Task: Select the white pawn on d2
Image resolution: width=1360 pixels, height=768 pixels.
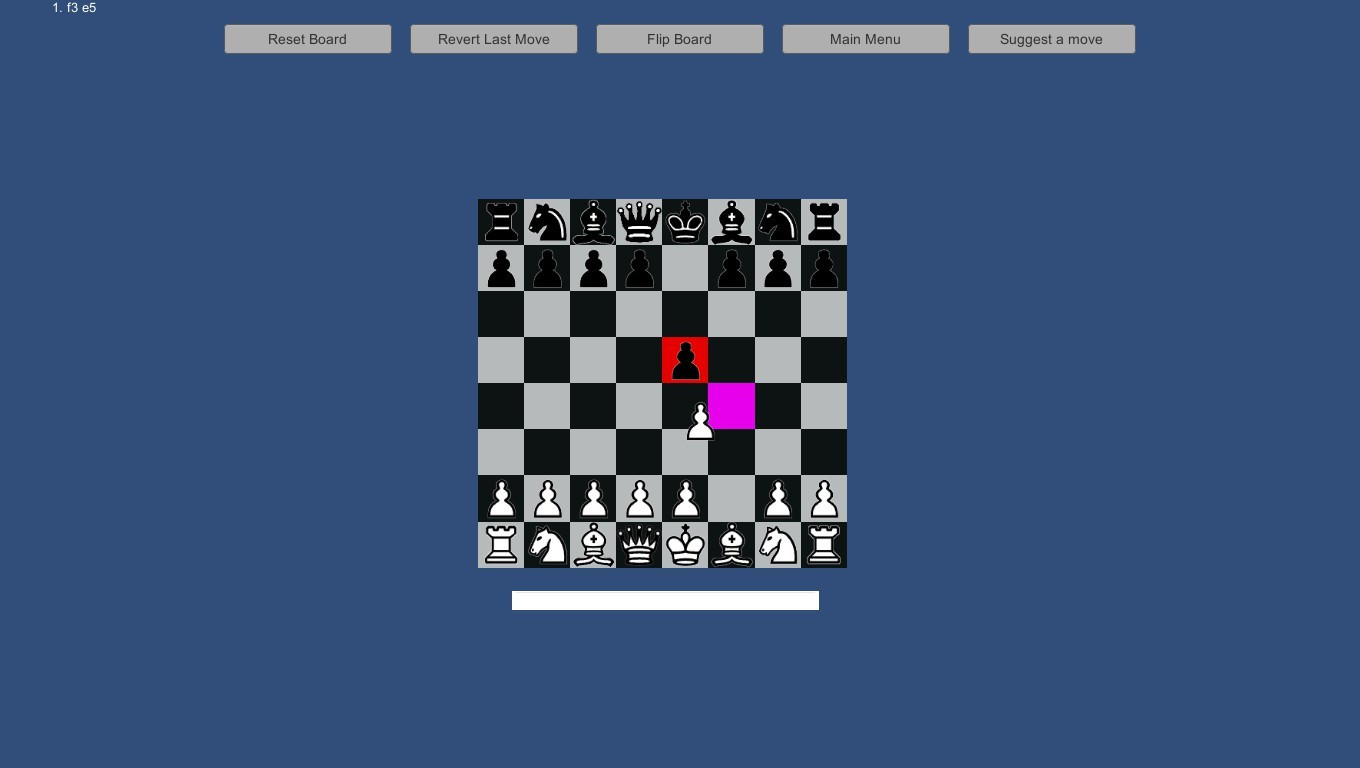Action: pos(639,499)
